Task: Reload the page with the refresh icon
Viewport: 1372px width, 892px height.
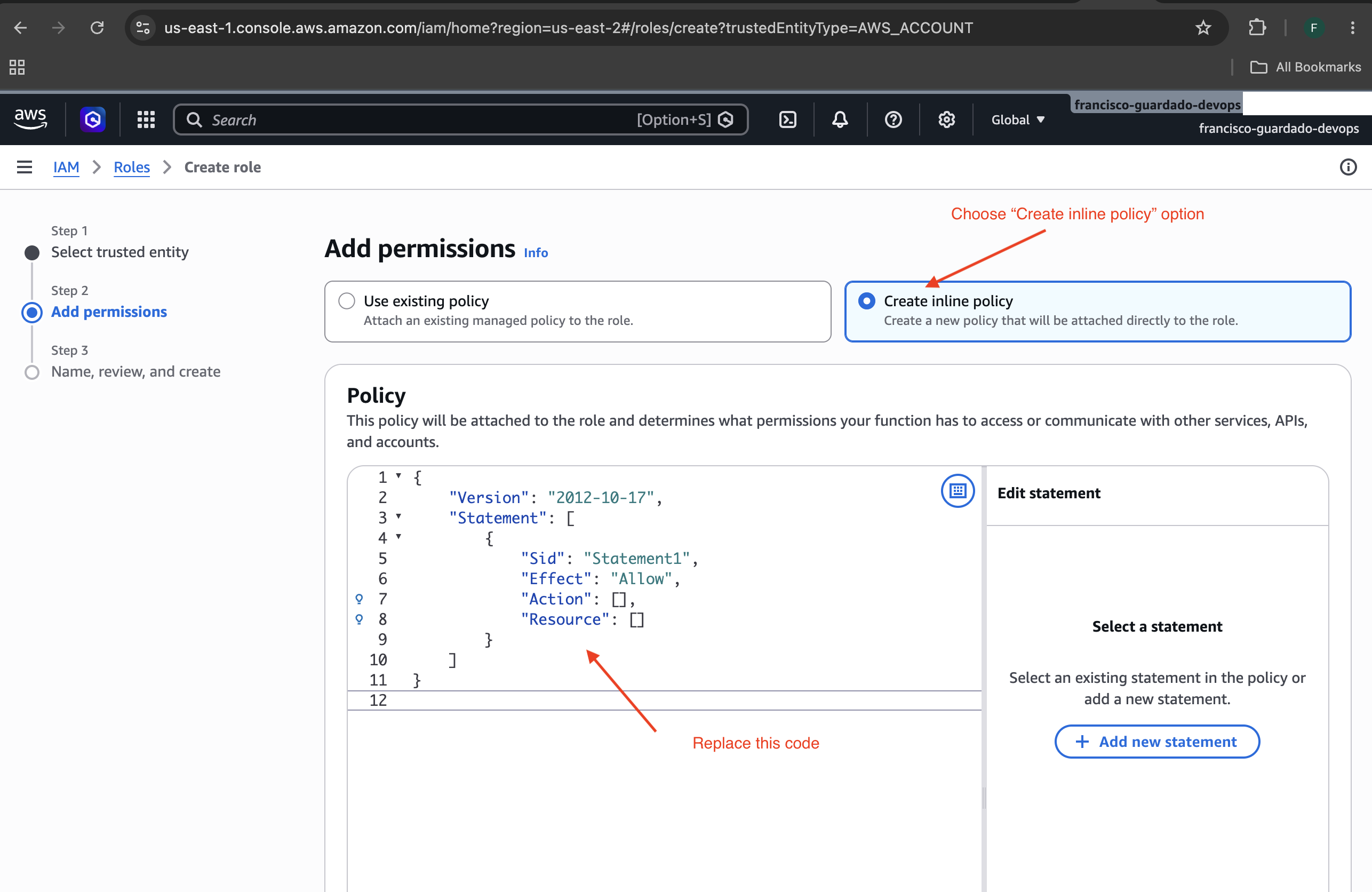Action: 97,27
